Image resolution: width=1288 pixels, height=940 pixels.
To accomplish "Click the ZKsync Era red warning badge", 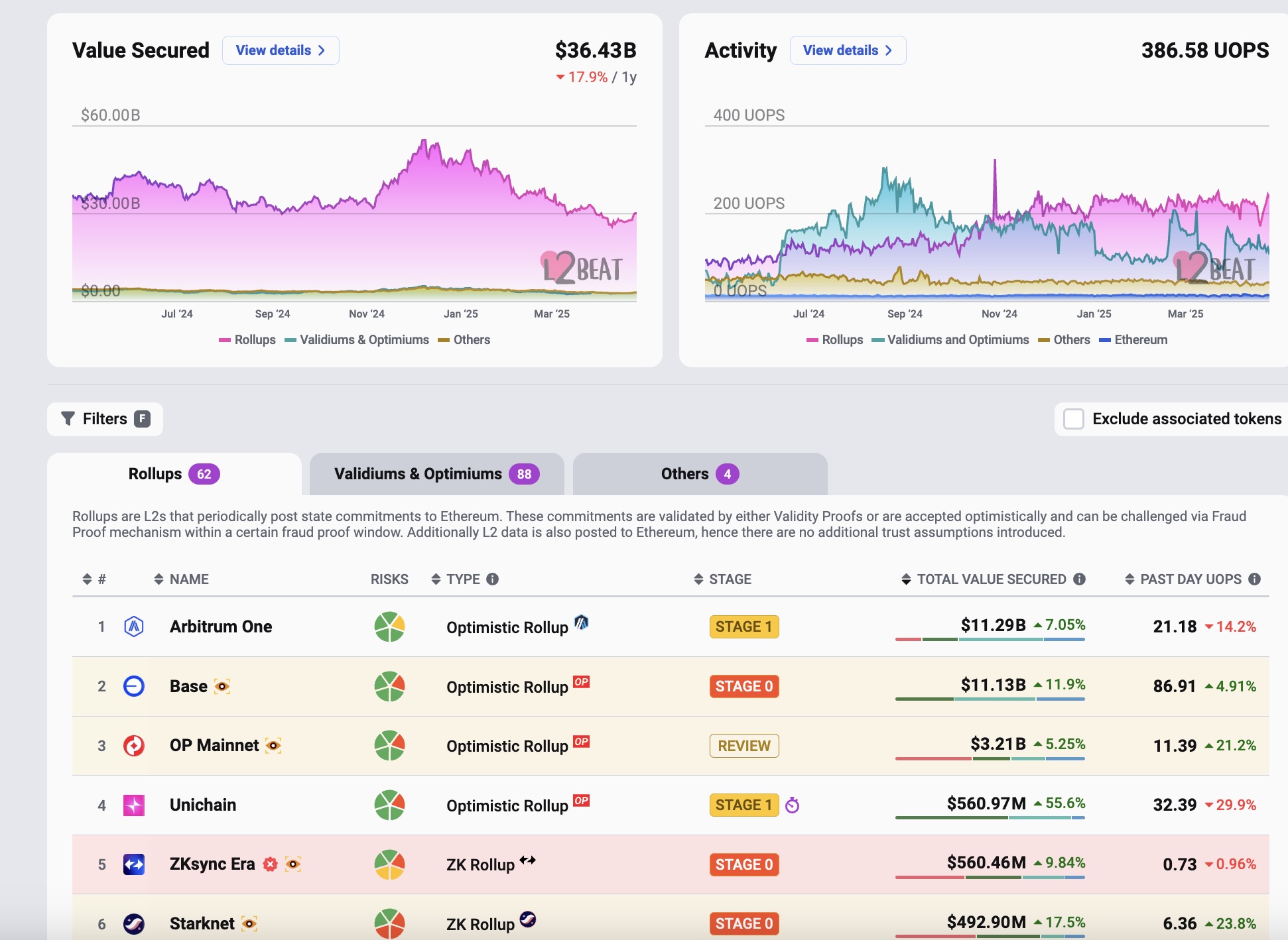I will (x=270, y=864).
